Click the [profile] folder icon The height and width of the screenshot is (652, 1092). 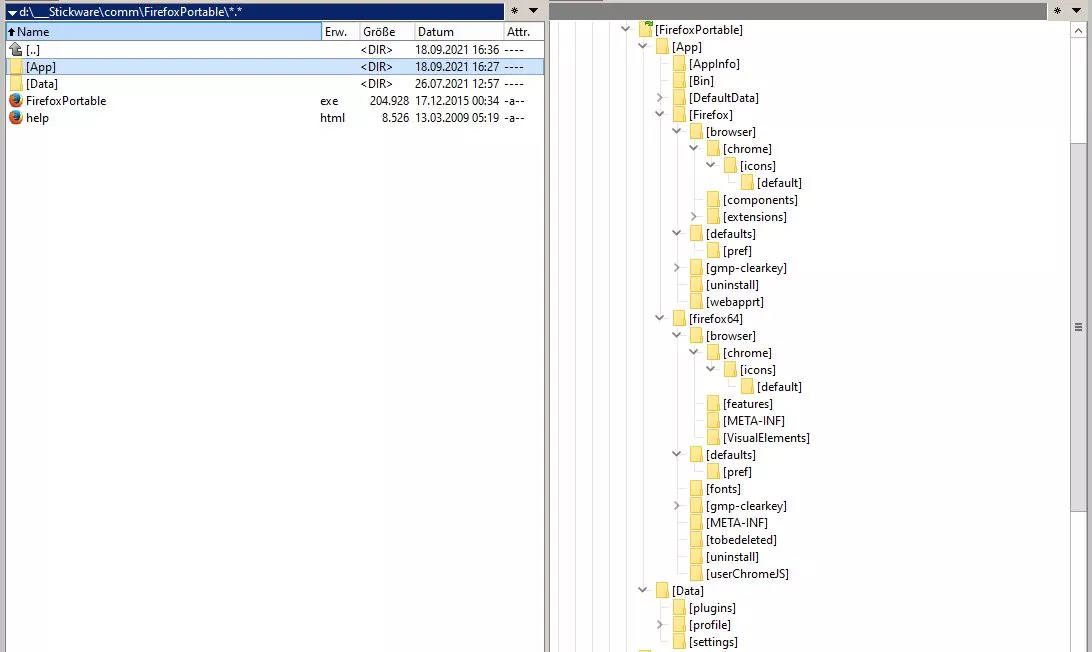point(679,625)
